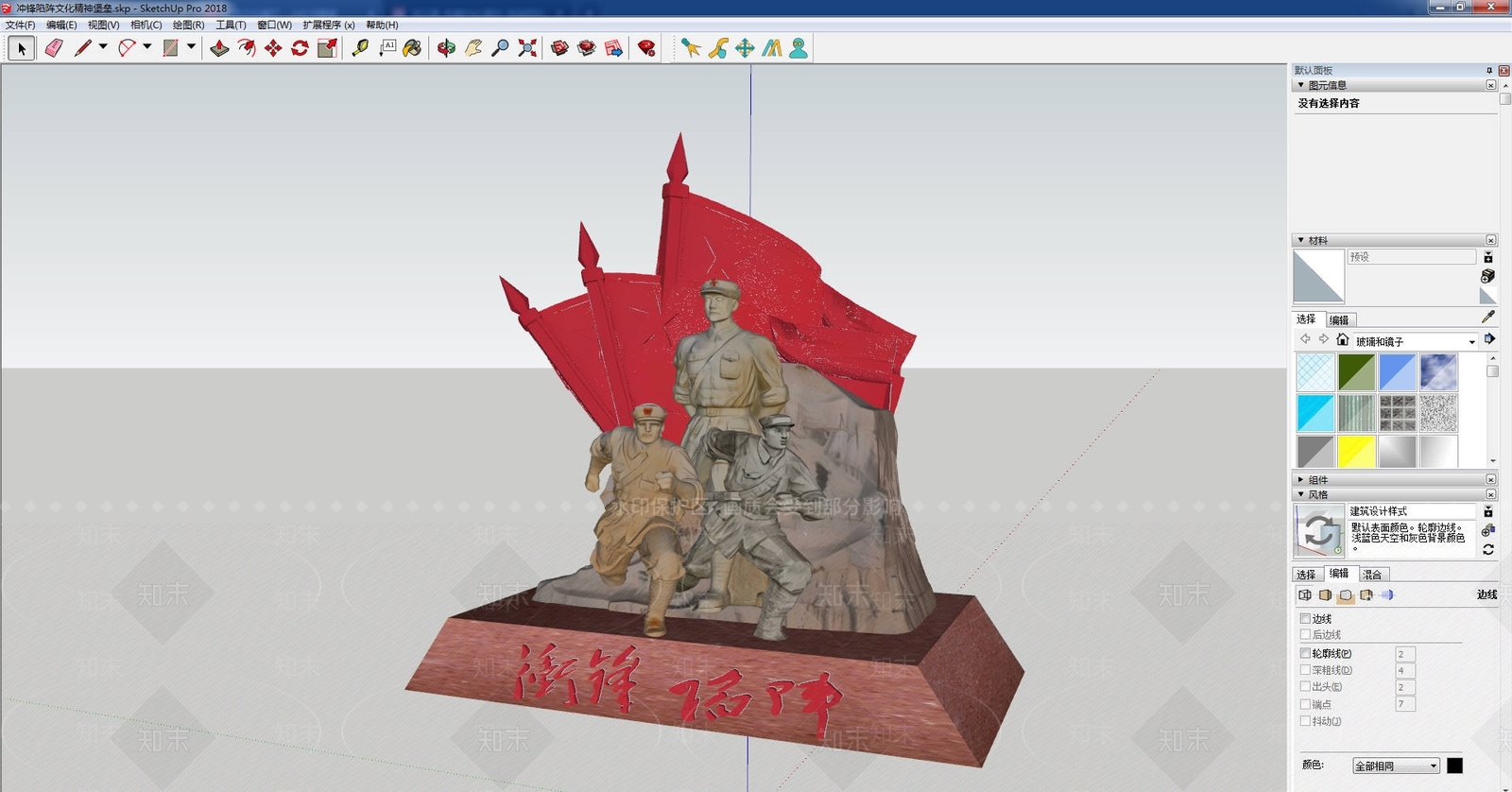The image size is (1512, 792).
Task: Collapse the 材料 materials section
Action: pyautogui.click(x=1301, y=240)
